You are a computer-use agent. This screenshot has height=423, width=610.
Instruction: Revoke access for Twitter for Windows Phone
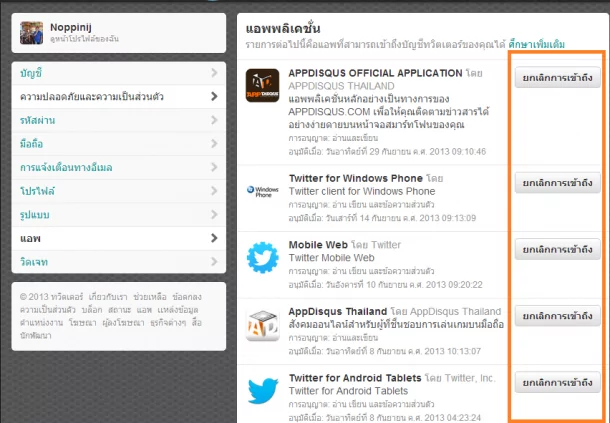coord(557,183)
